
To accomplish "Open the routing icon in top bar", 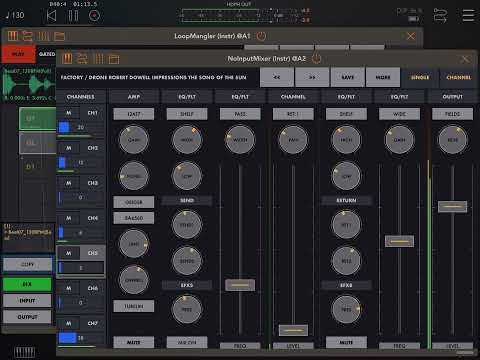I will click(x=440, y=15).
